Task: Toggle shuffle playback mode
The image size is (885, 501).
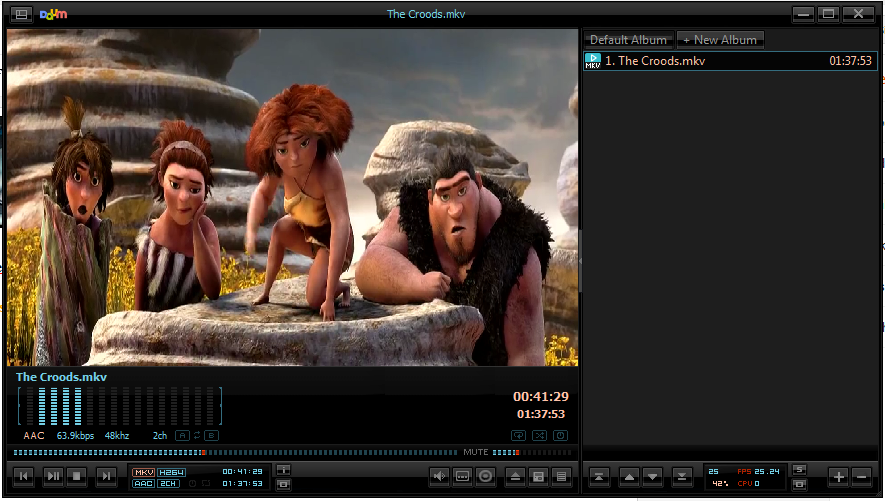Action: pyautogui.click(x=540, y=436)
